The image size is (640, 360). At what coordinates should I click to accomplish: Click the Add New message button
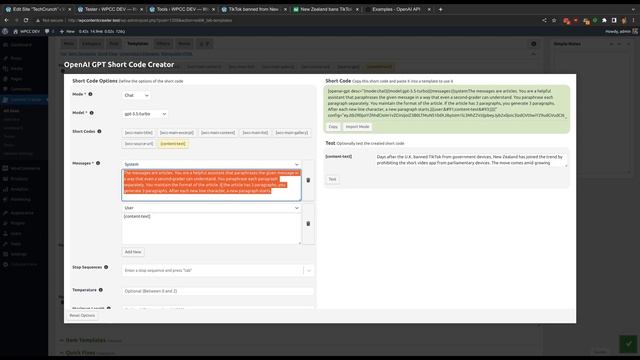133,252
